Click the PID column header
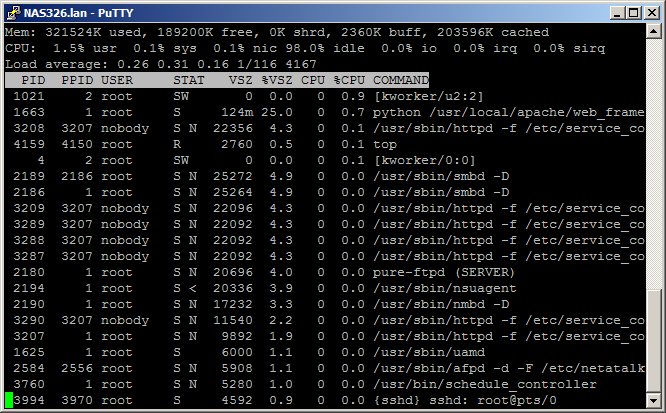Screen dimensions: 666x413 click(32, 80)
